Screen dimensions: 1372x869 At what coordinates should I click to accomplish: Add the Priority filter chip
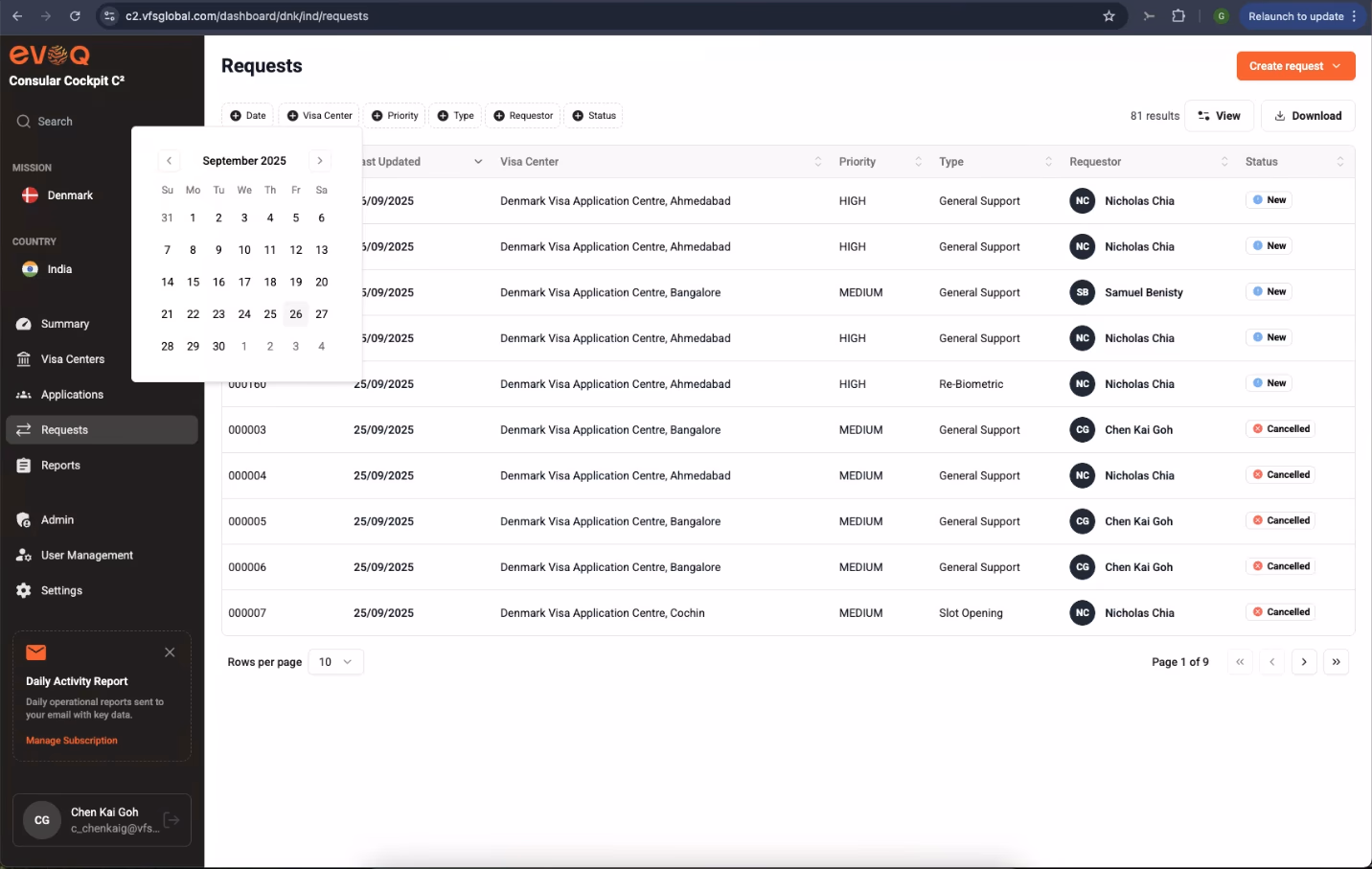(x=395, y=116)
